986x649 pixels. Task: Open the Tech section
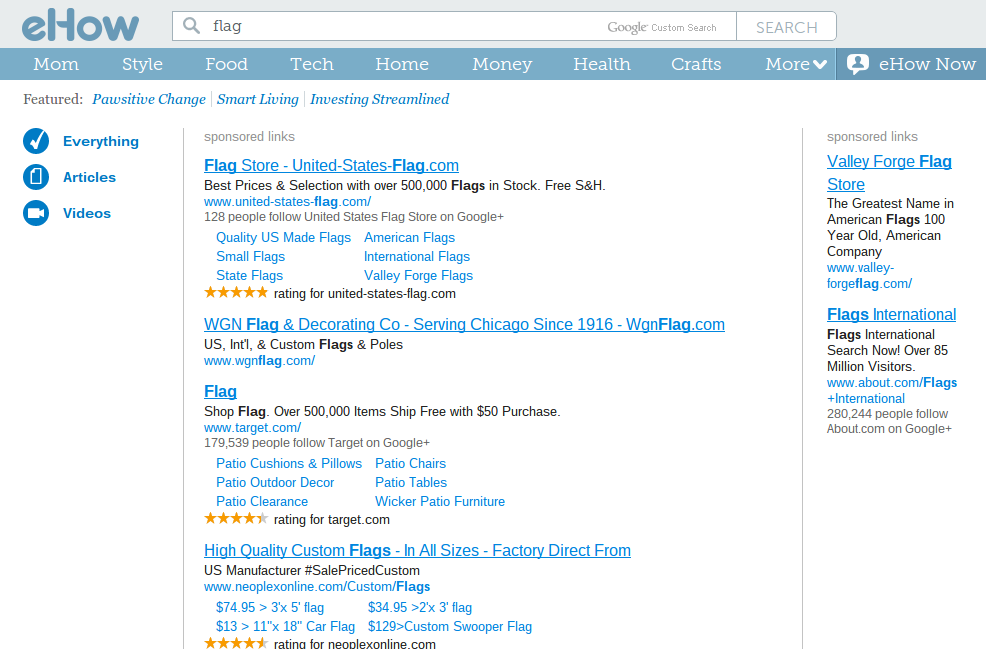(311, 63)
